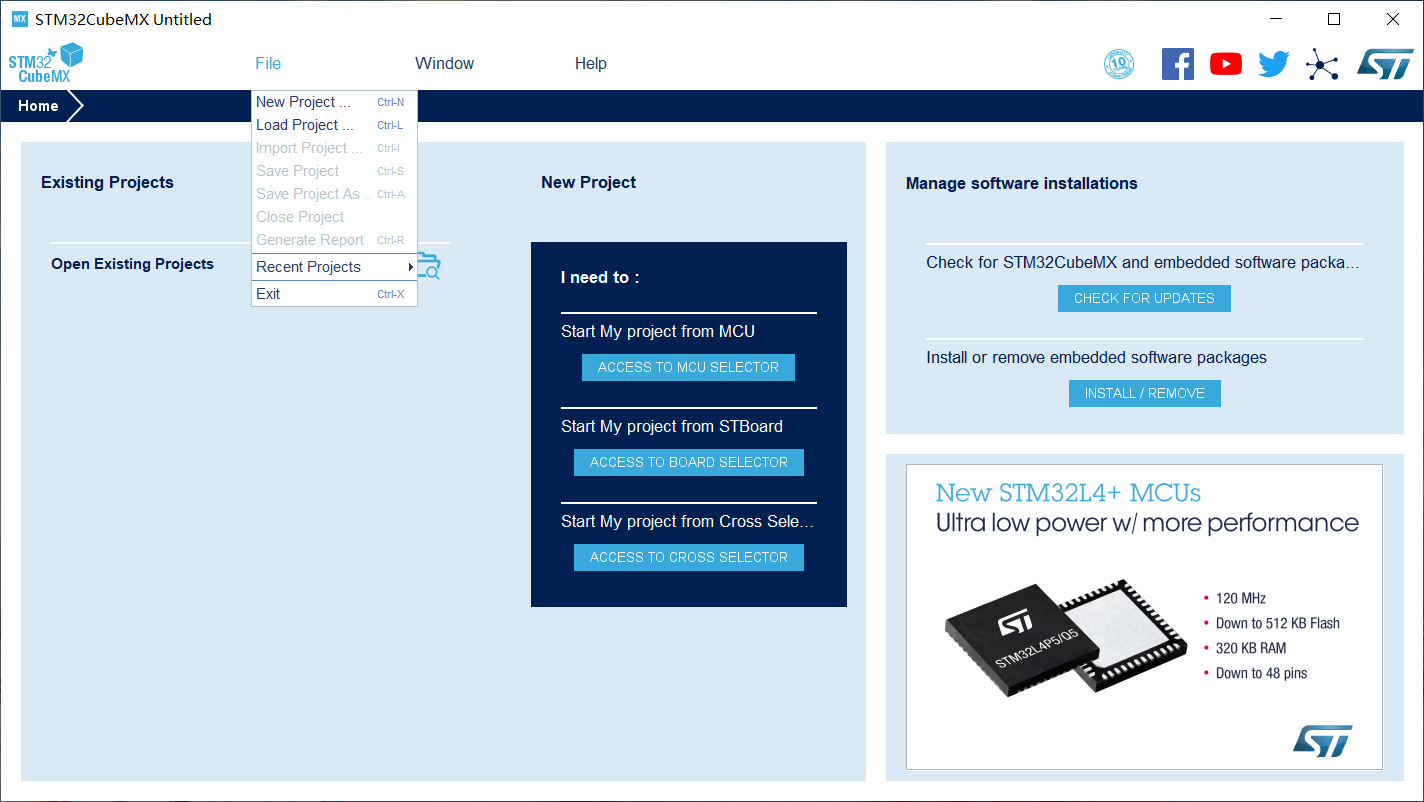Open the Window menu
The width and height of the screenshot is (1424, 802).
coord(444,63)
